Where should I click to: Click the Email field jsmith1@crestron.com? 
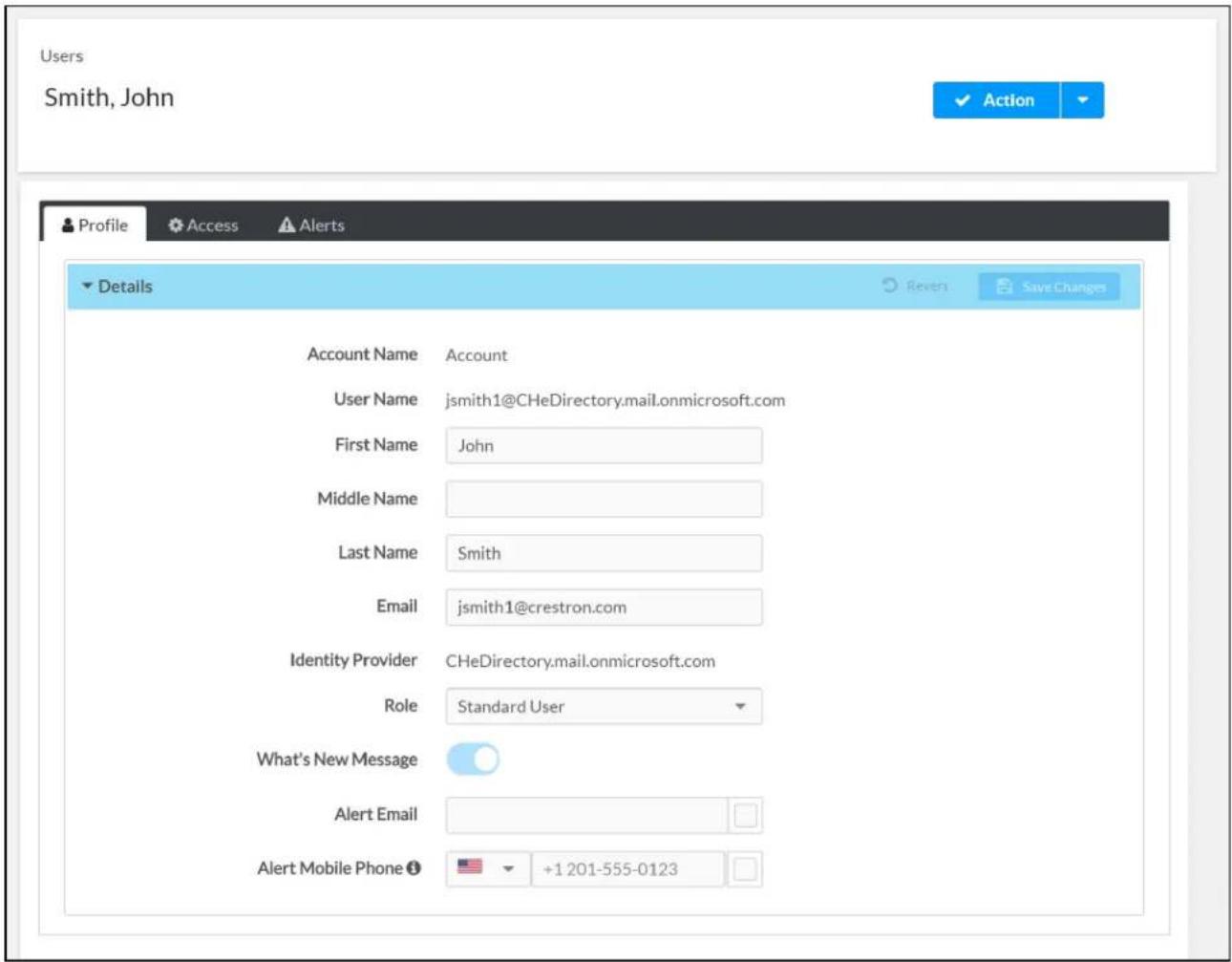[x=604, y=607]
